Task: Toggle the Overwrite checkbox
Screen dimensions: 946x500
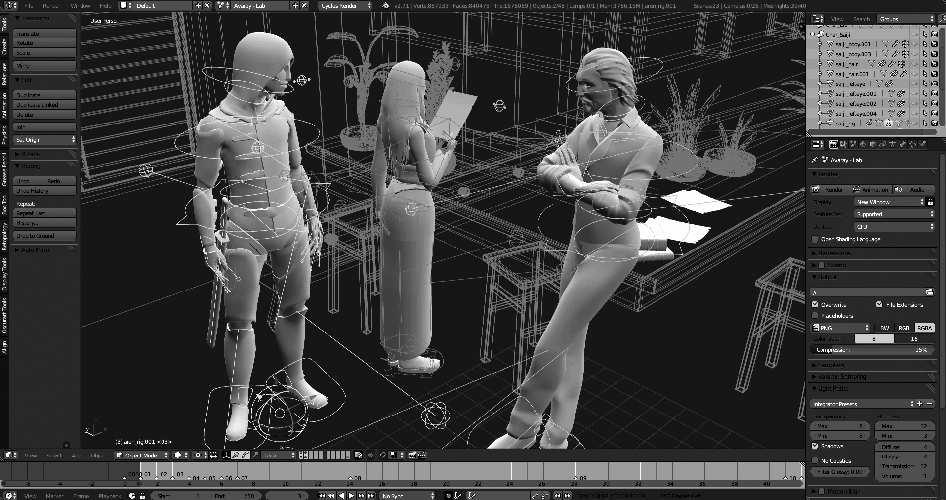Action: click(x=816, y=305)
